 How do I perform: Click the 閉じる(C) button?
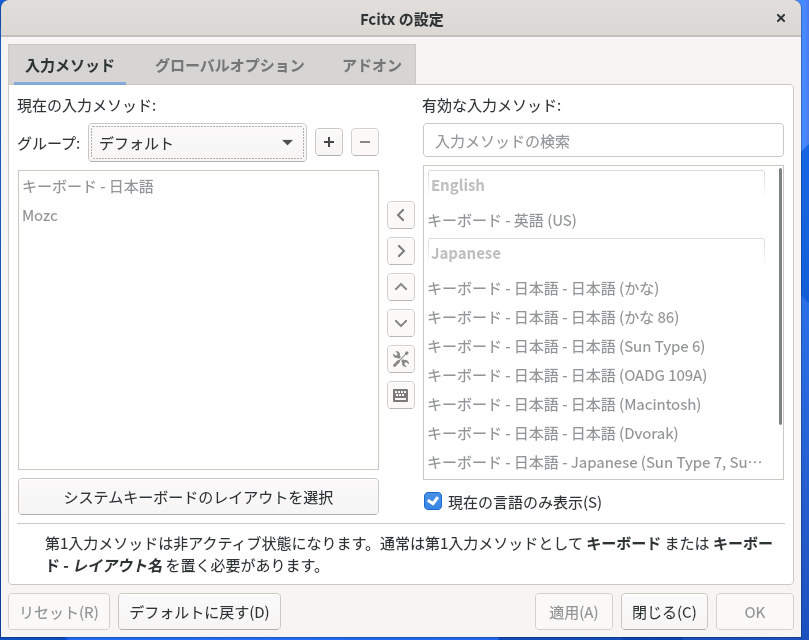coord(664,612)
